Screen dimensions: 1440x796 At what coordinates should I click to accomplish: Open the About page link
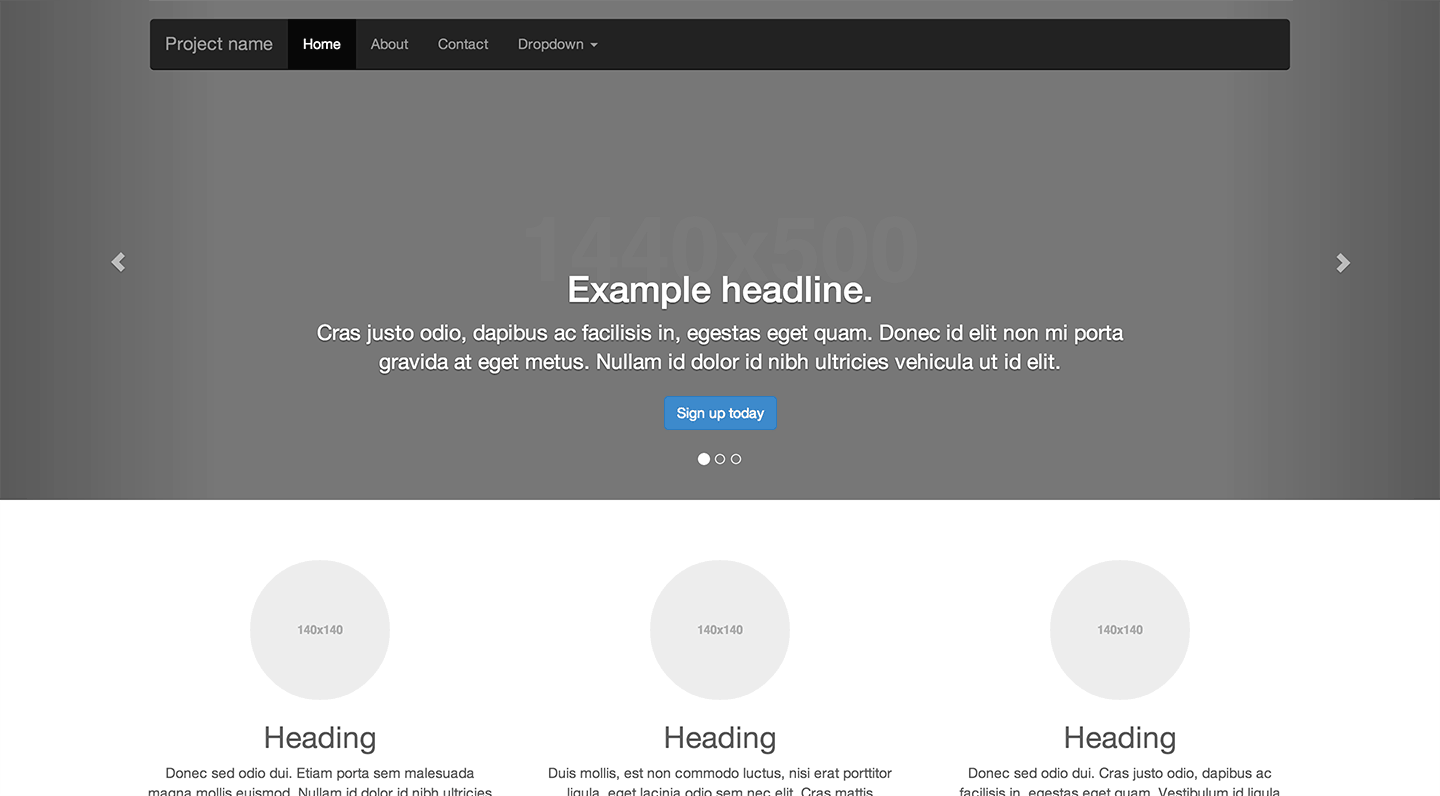[389, 44]
